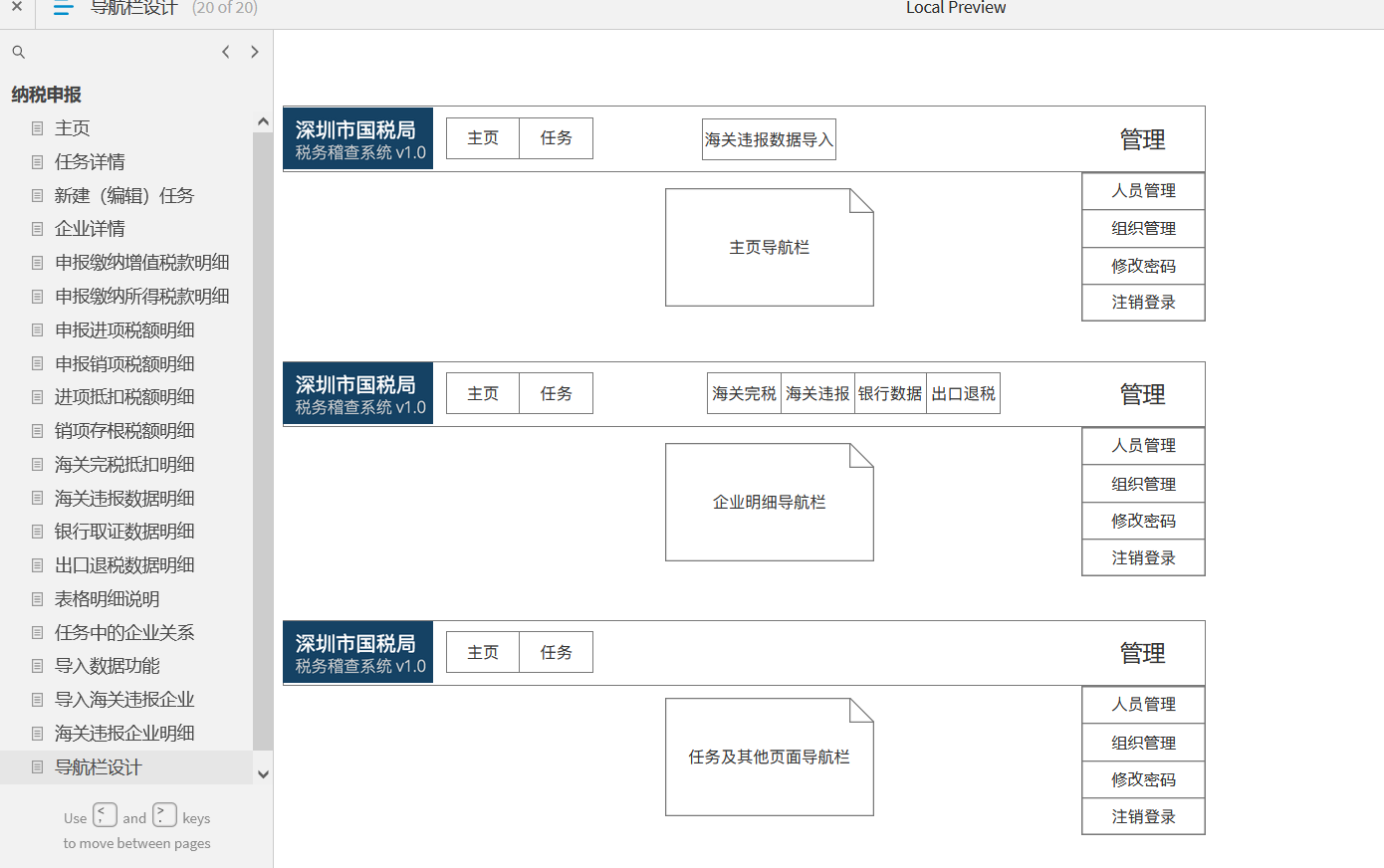
Task: Choose 修改密码 under the first 管理 menu
Action: coord(1143,266)
